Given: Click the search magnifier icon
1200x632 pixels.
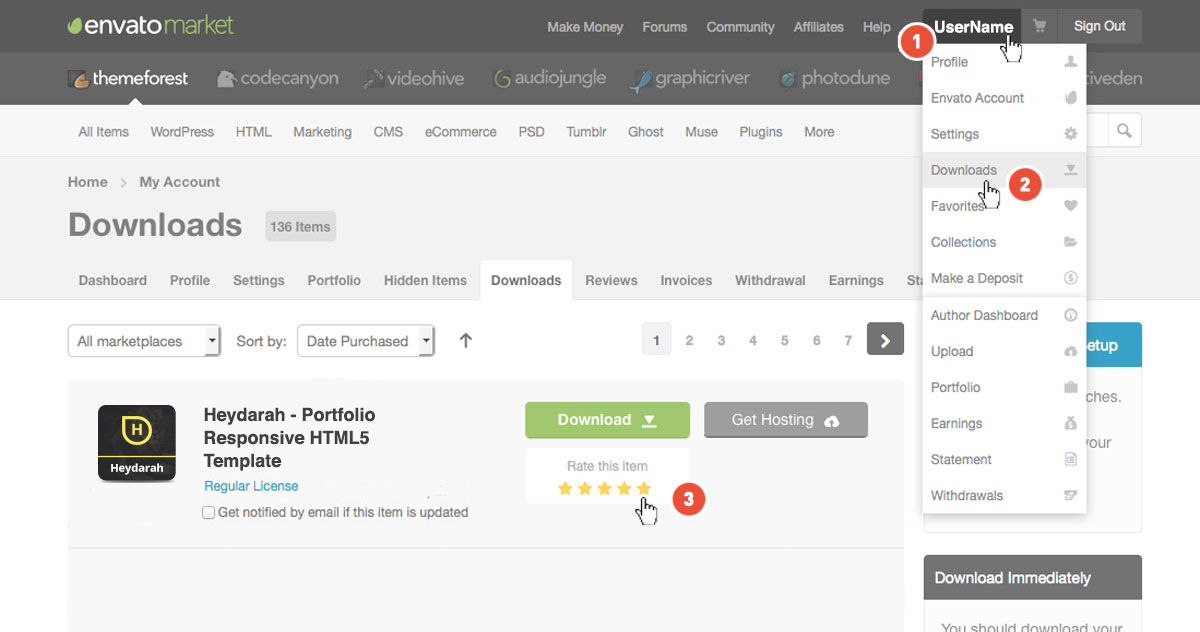Looking at the screenshot, I should click(1124, 131).
